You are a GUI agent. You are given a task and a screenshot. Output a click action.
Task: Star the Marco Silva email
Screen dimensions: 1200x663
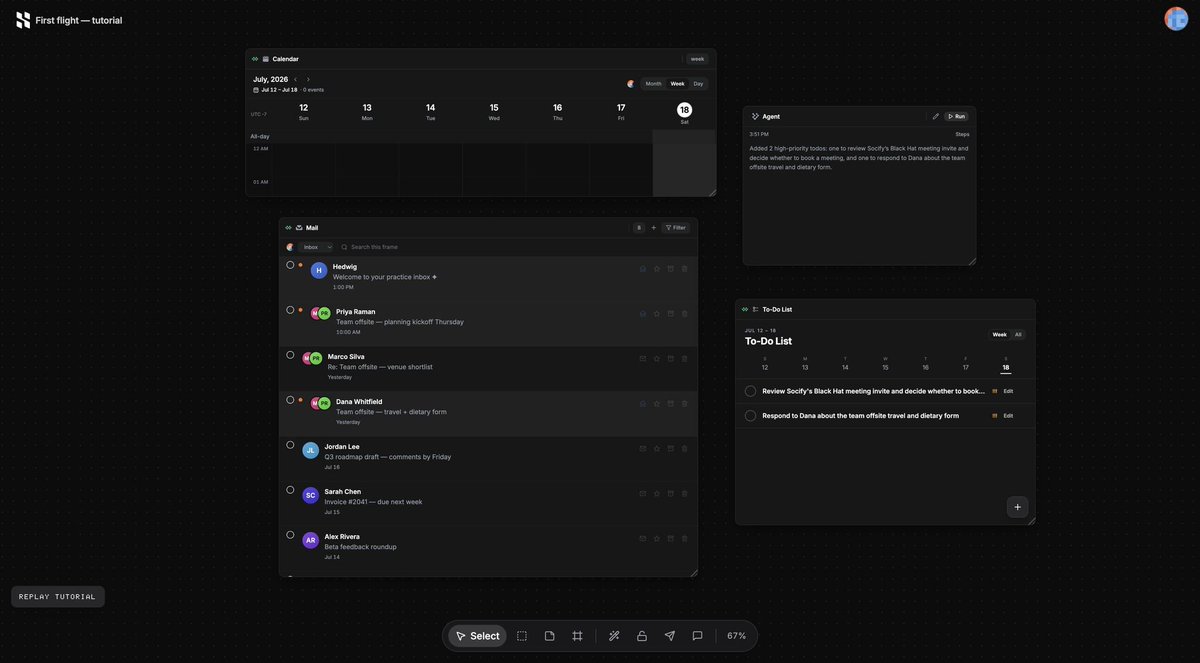[x=657, y=358]
